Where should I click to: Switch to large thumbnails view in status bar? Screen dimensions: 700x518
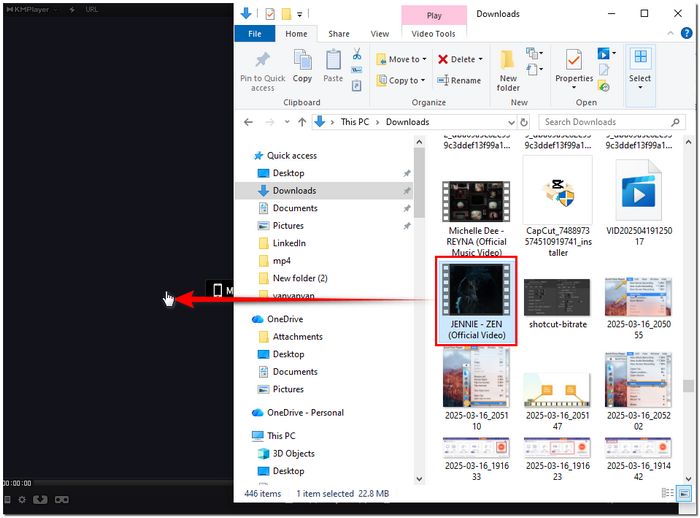tap(684, 494)
